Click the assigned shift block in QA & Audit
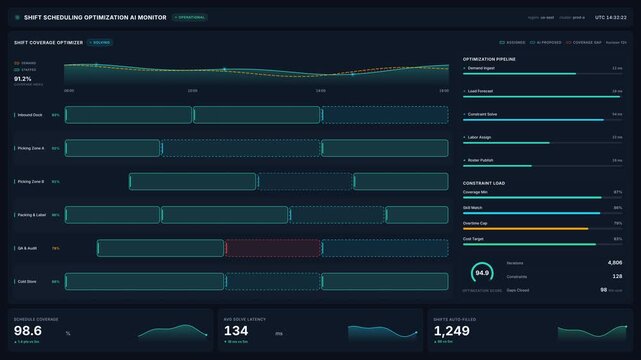 pos(160,248)
